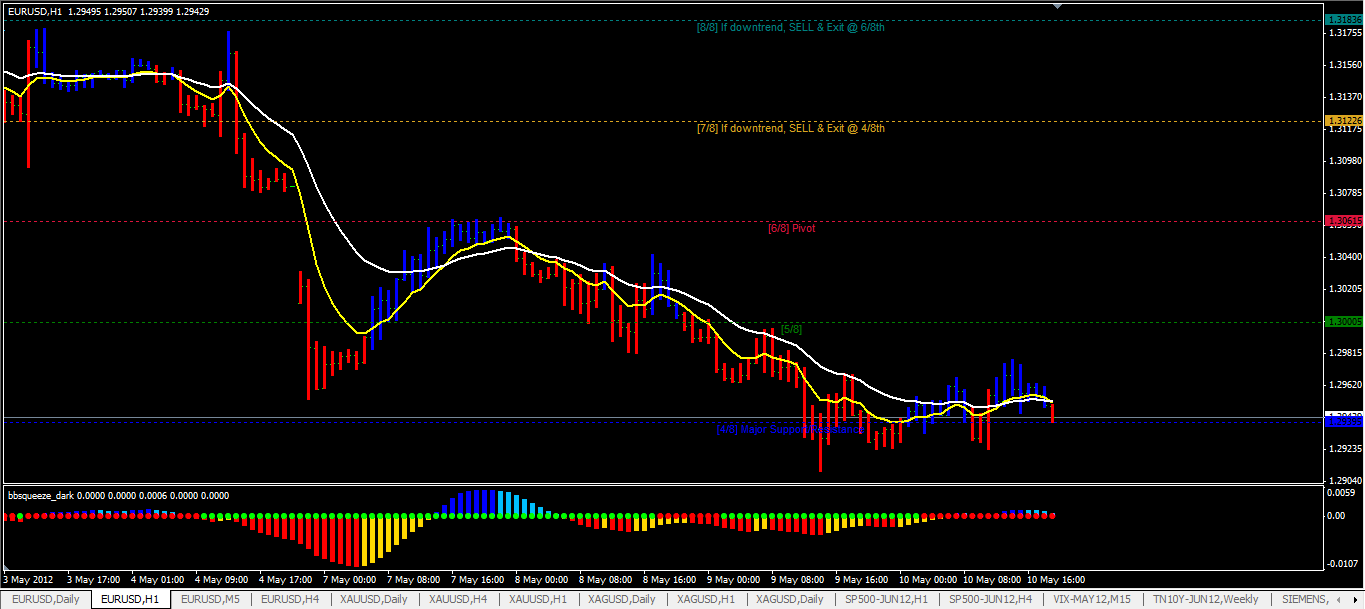1365x609 pixels.
Task: Select the '[7/8] If downtrend, SELL & Exit @ 4/8th' label
Action: click(790, 128)
